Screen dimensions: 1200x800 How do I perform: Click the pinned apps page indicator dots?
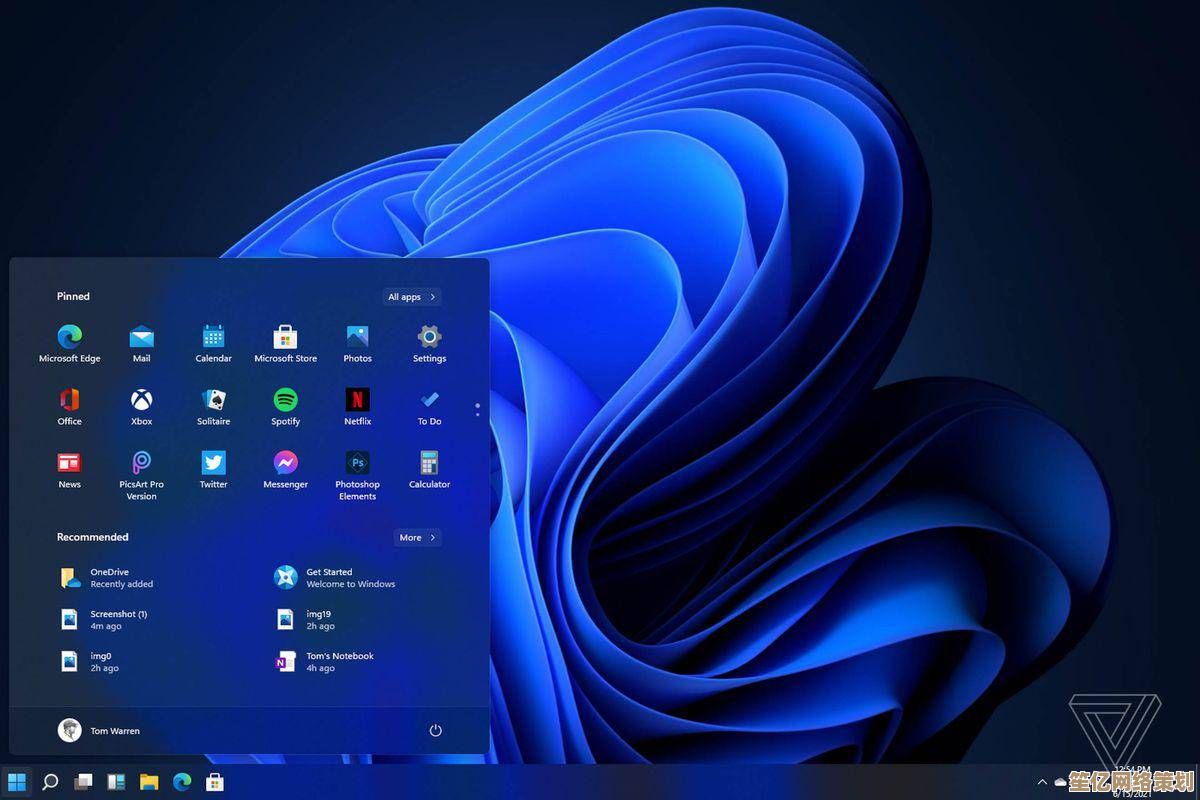click(477, 410)
